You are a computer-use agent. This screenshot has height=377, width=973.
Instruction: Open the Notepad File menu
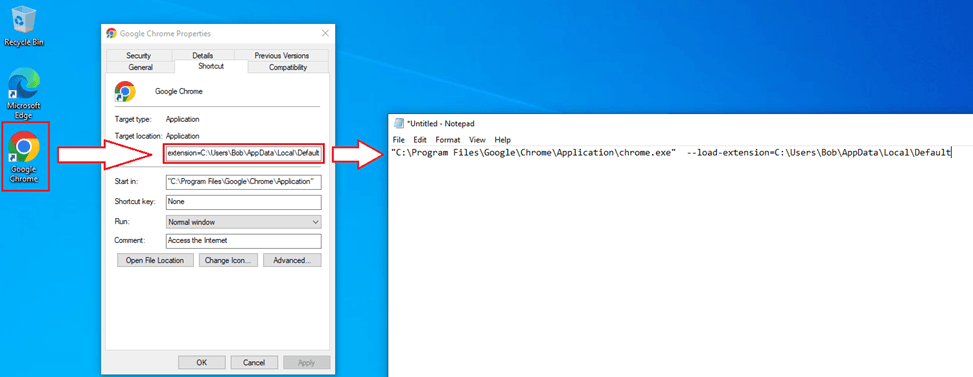coord(398,140)
